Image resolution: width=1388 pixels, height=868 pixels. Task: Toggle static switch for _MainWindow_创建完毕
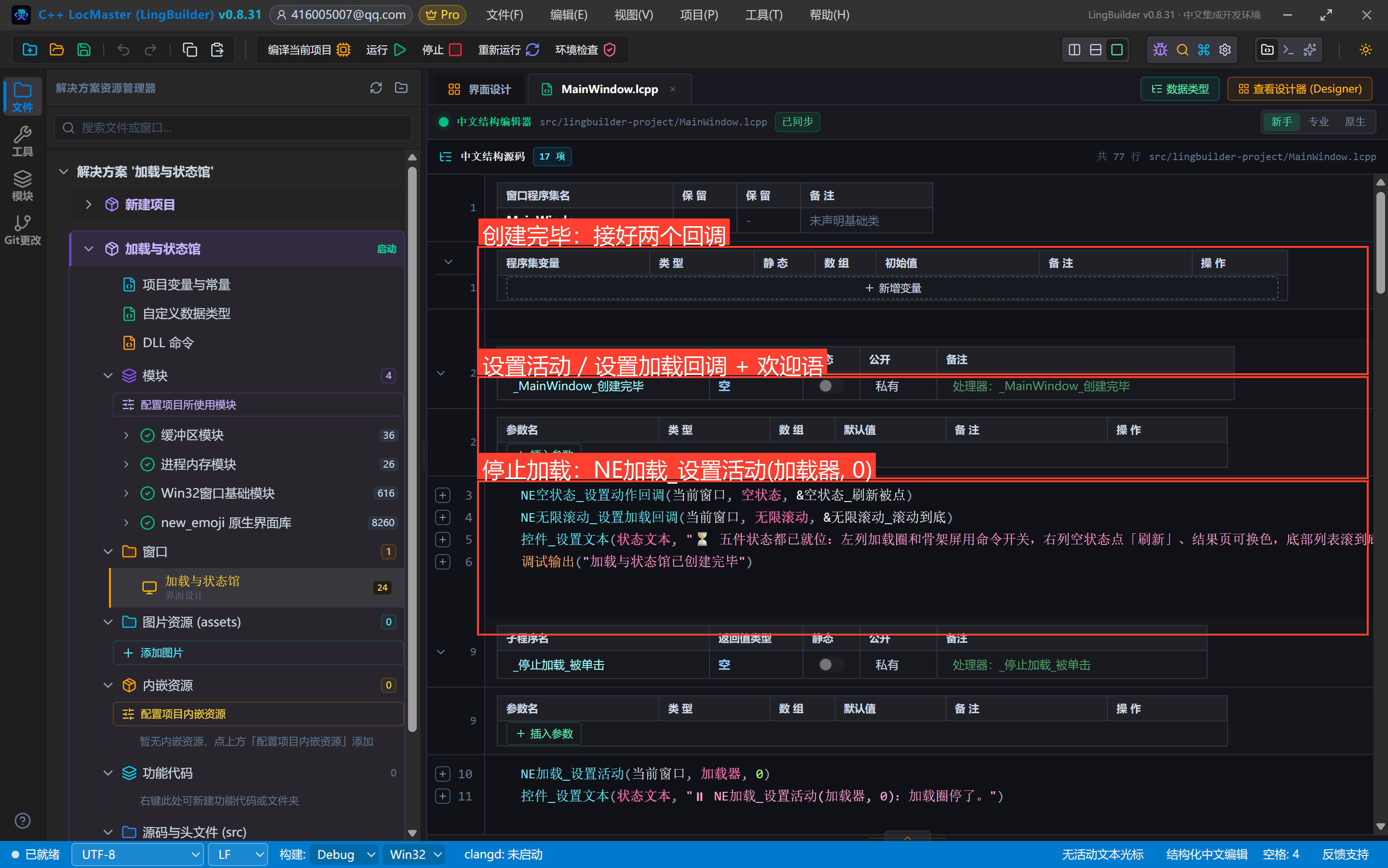tap(831, 386)
